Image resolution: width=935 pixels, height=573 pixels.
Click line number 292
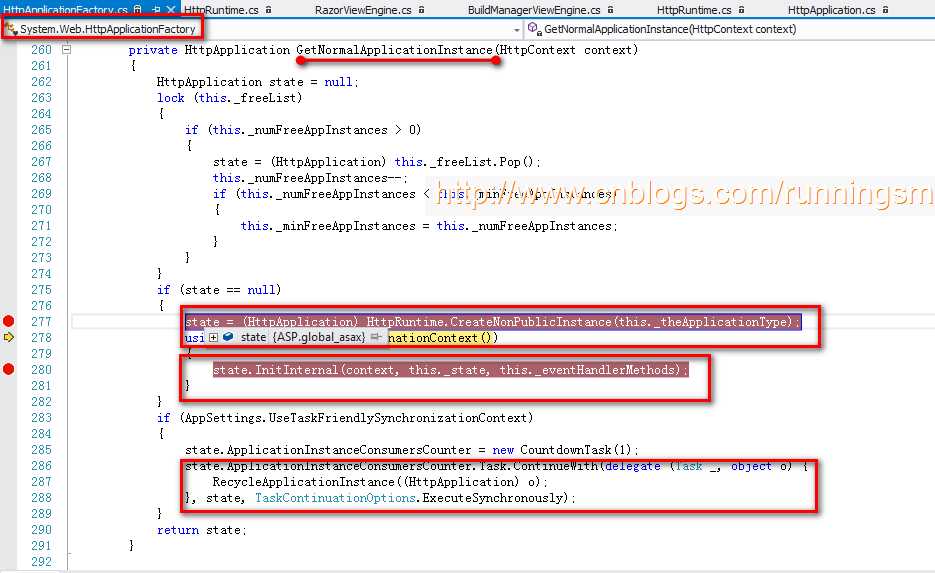41,562
